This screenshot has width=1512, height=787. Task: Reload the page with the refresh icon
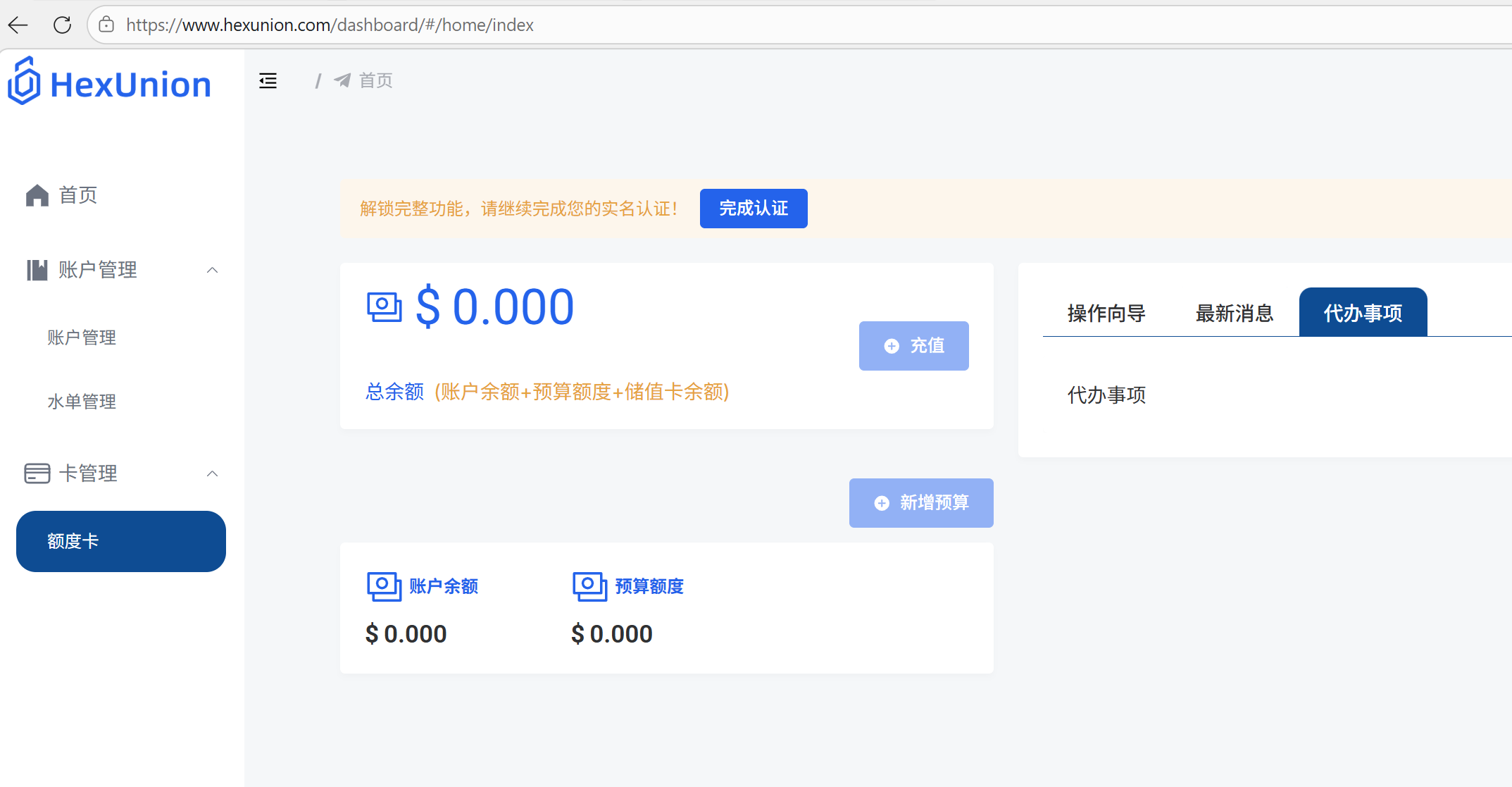pos(62,25)
